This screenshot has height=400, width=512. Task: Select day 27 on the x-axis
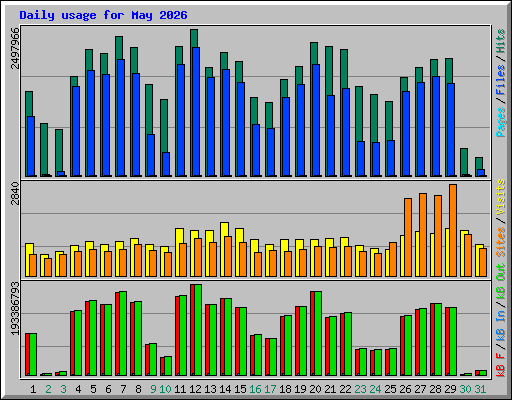coord(420,389)
